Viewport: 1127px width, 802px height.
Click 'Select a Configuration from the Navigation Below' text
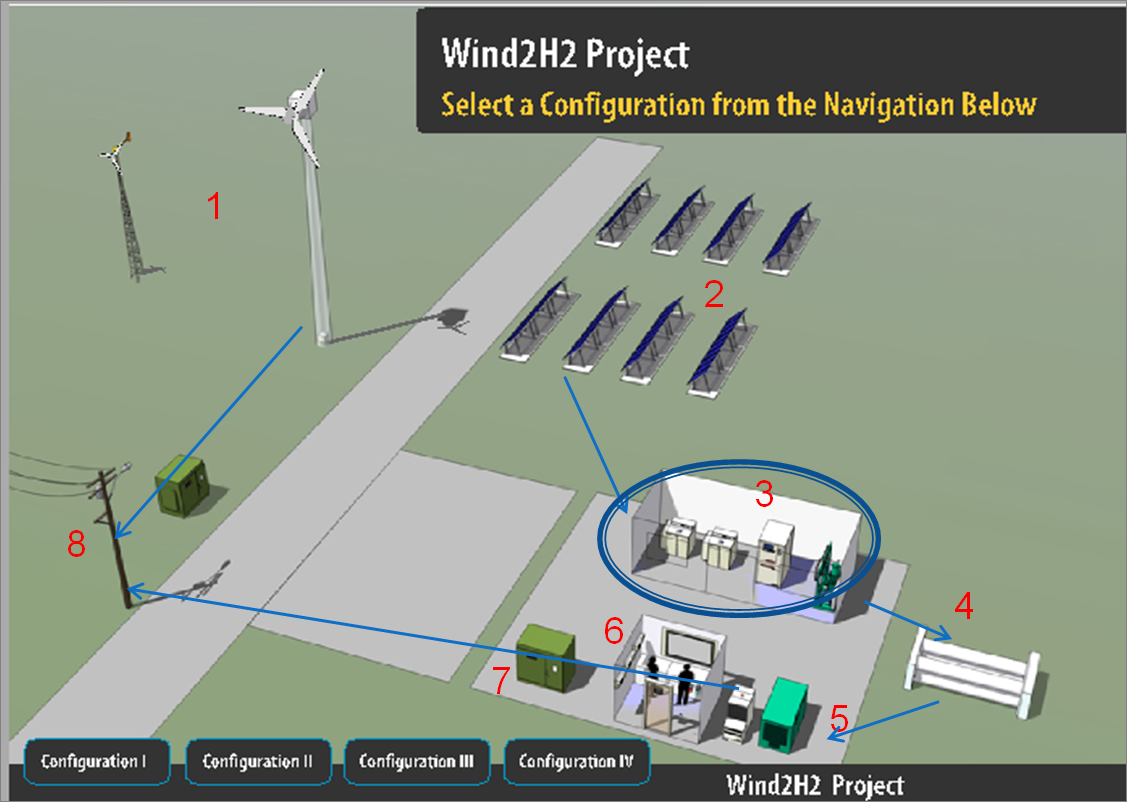[739, 105]
